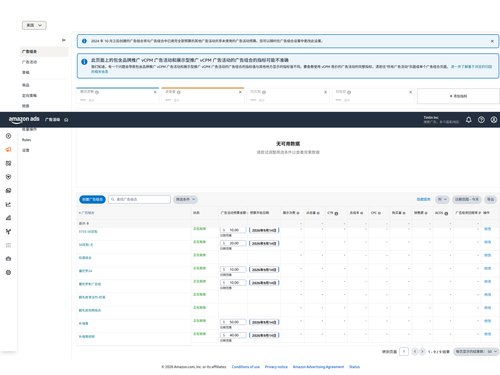Open Rules in the side menu
500x375 pixels.
tap(26, 140)
